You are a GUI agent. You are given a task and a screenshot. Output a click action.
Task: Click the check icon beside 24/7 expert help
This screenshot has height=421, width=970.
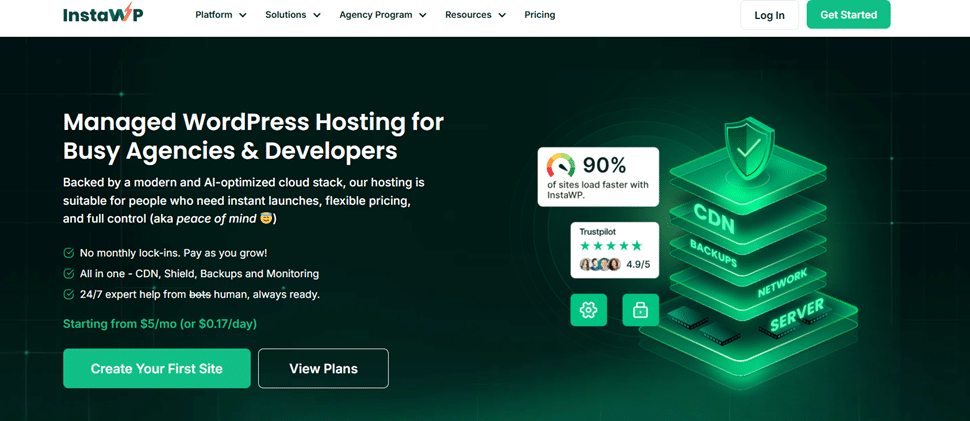pos(69,294)
